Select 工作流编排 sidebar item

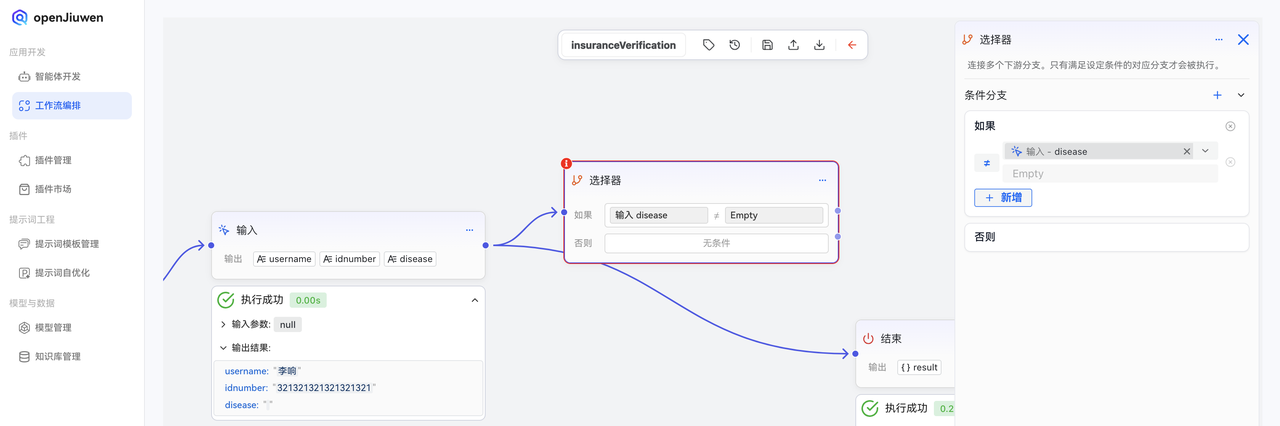71,105
